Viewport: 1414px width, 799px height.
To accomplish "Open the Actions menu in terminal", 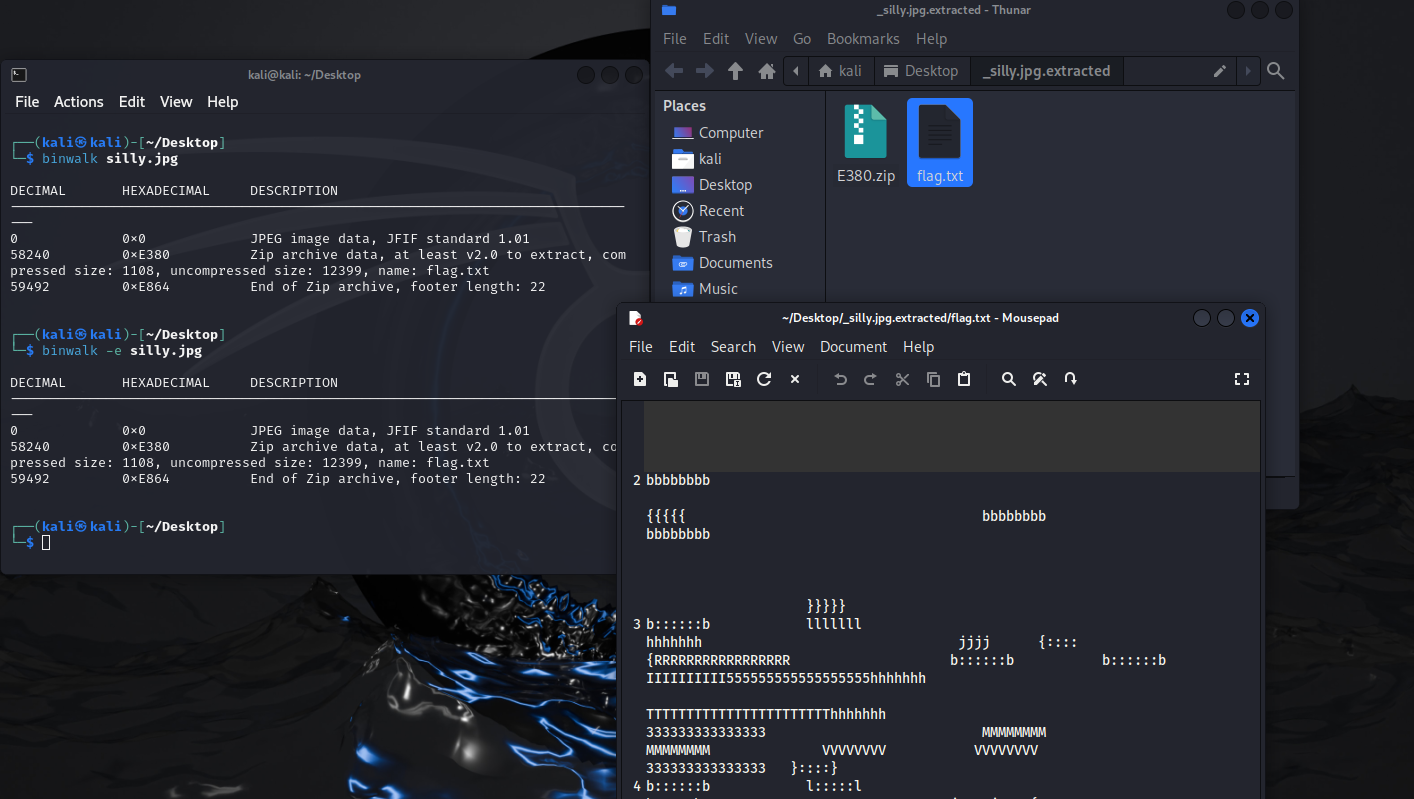I will coord(79,102).
